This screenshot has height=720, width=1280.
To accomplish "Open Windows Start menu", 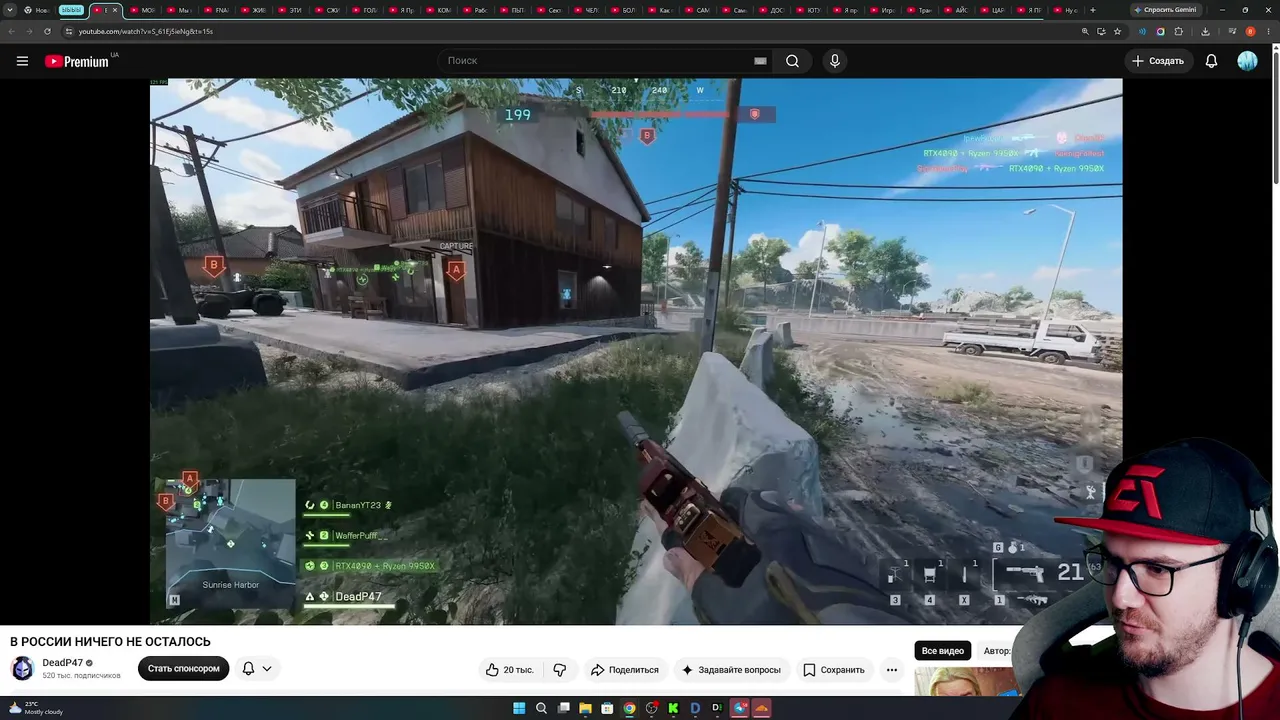I will (x=519, y=708).
